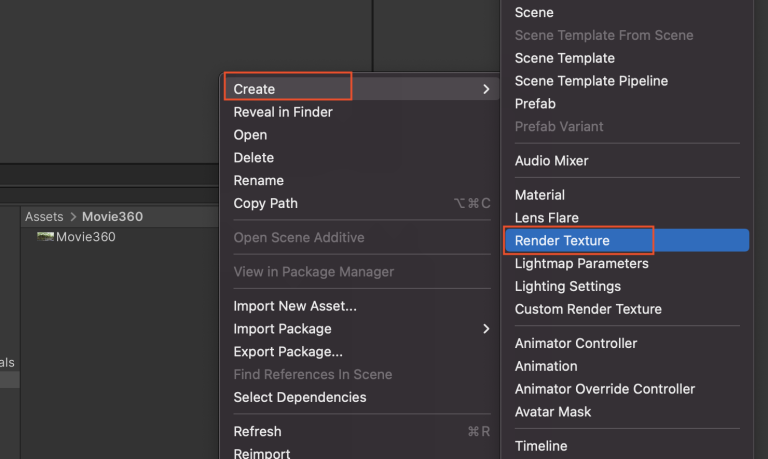
Task: Choose Select Dependencies option
Action: [300, 397]
